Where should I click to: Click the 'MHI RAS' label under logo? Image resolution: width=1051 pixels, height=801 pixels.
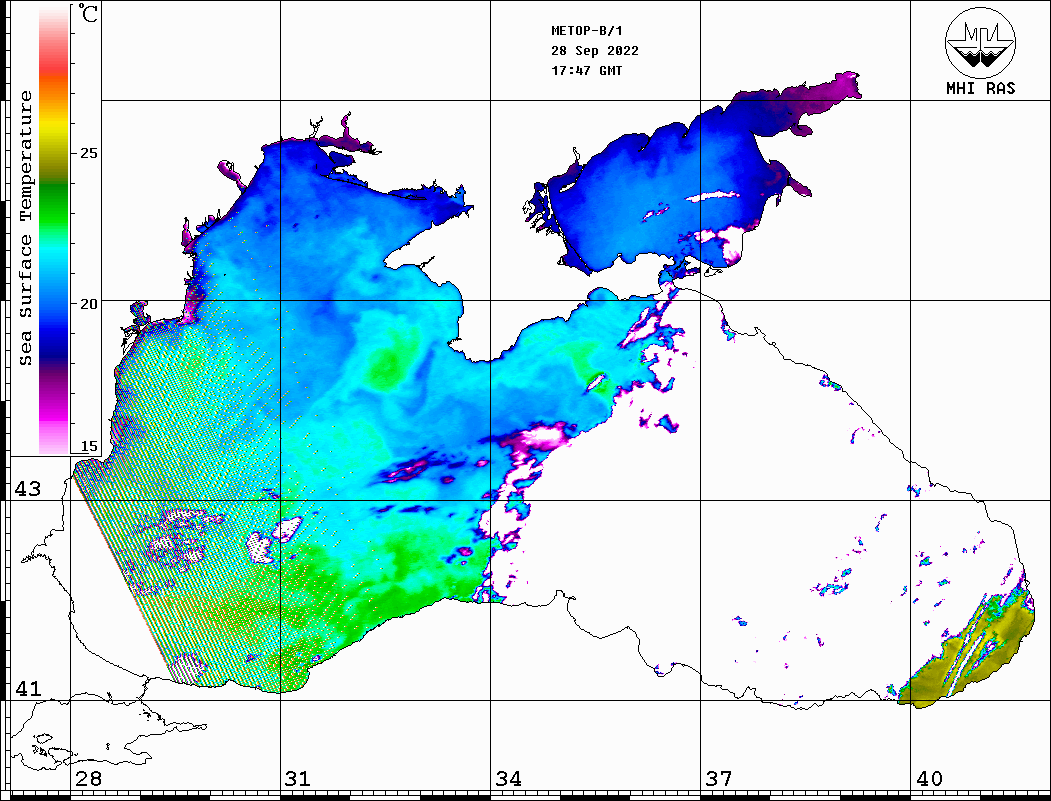point(980,88)
